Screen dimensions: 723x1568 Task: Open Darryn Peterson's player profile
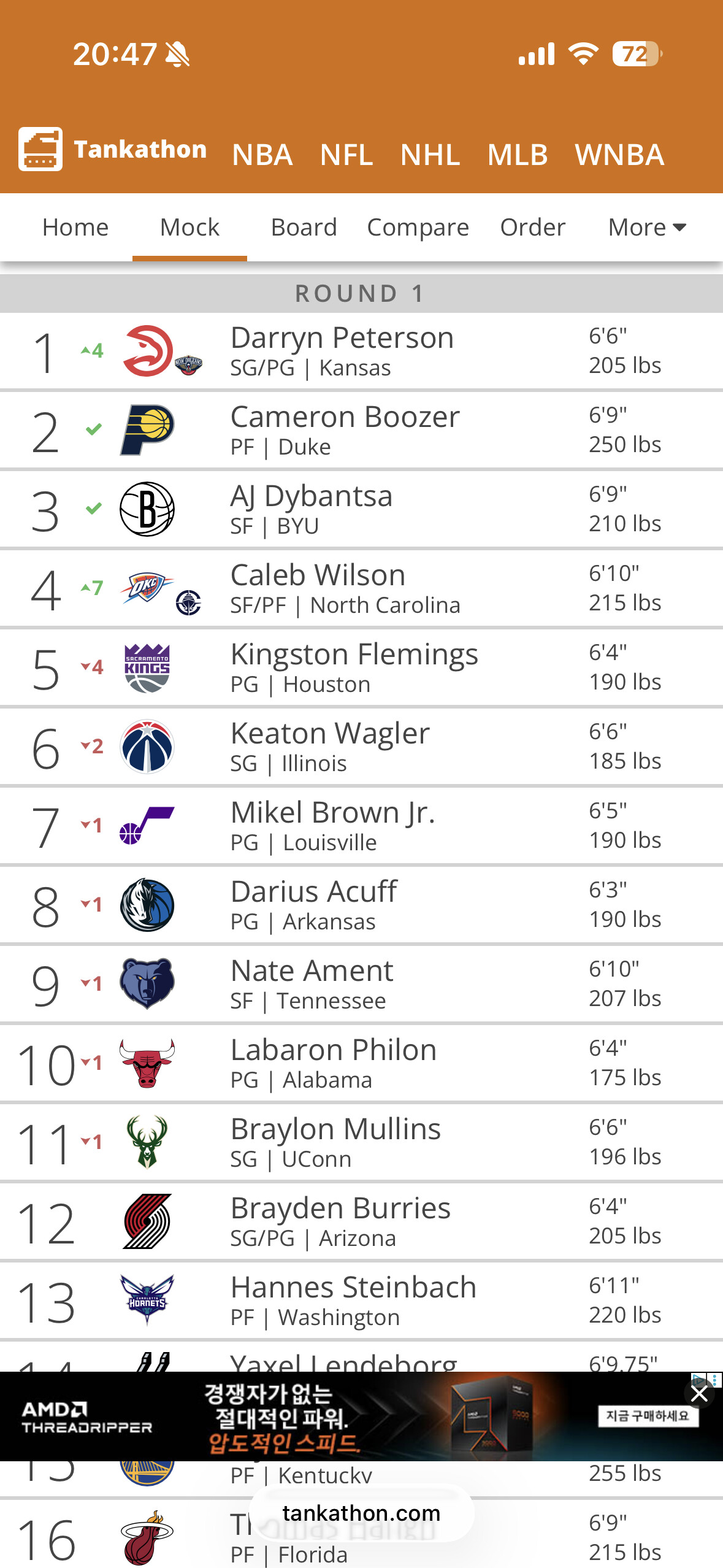[342, 339]
